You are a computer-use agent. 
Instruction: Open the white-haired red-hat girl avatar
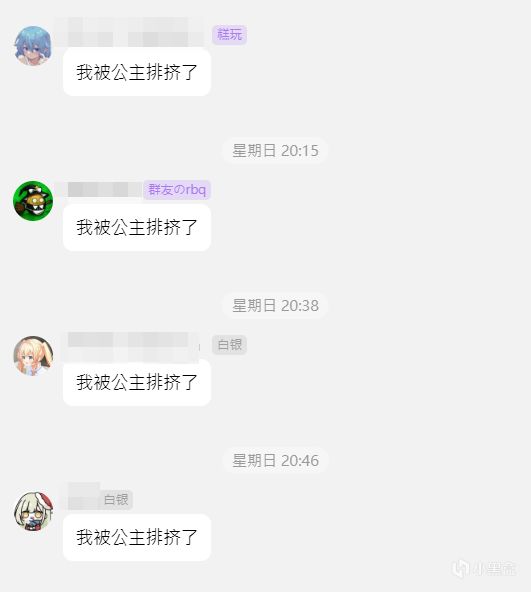[x=33, y=511]
